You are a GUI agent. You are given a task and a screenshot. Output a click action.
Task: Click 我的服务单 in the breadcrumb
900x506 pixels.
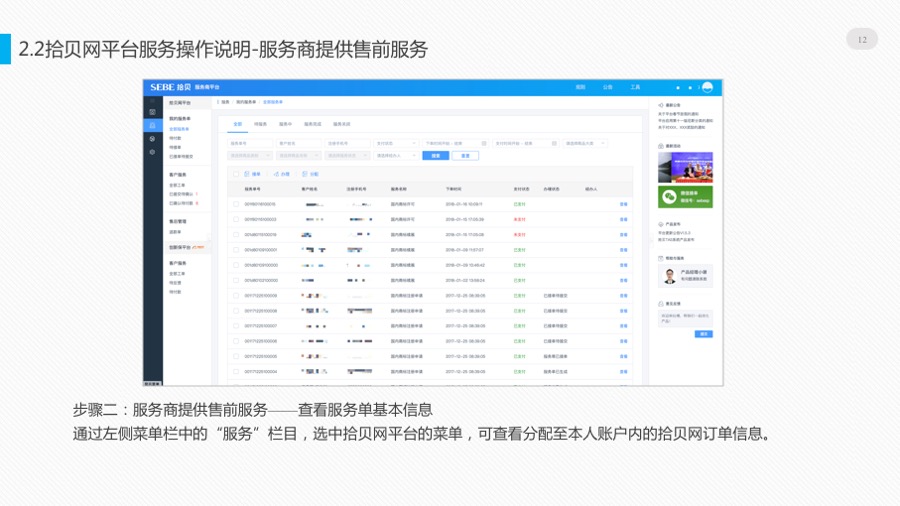click(246, 102)
